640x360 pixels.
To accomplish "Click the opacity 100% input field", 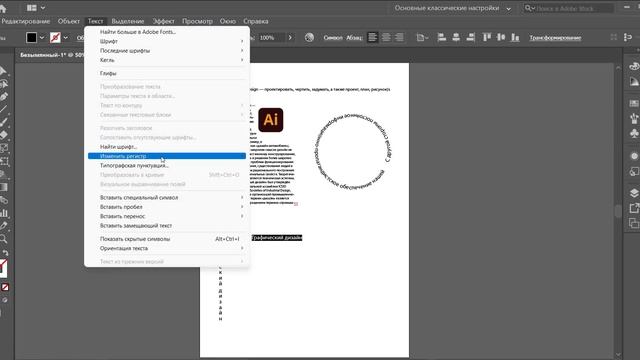I will point(271,38).
